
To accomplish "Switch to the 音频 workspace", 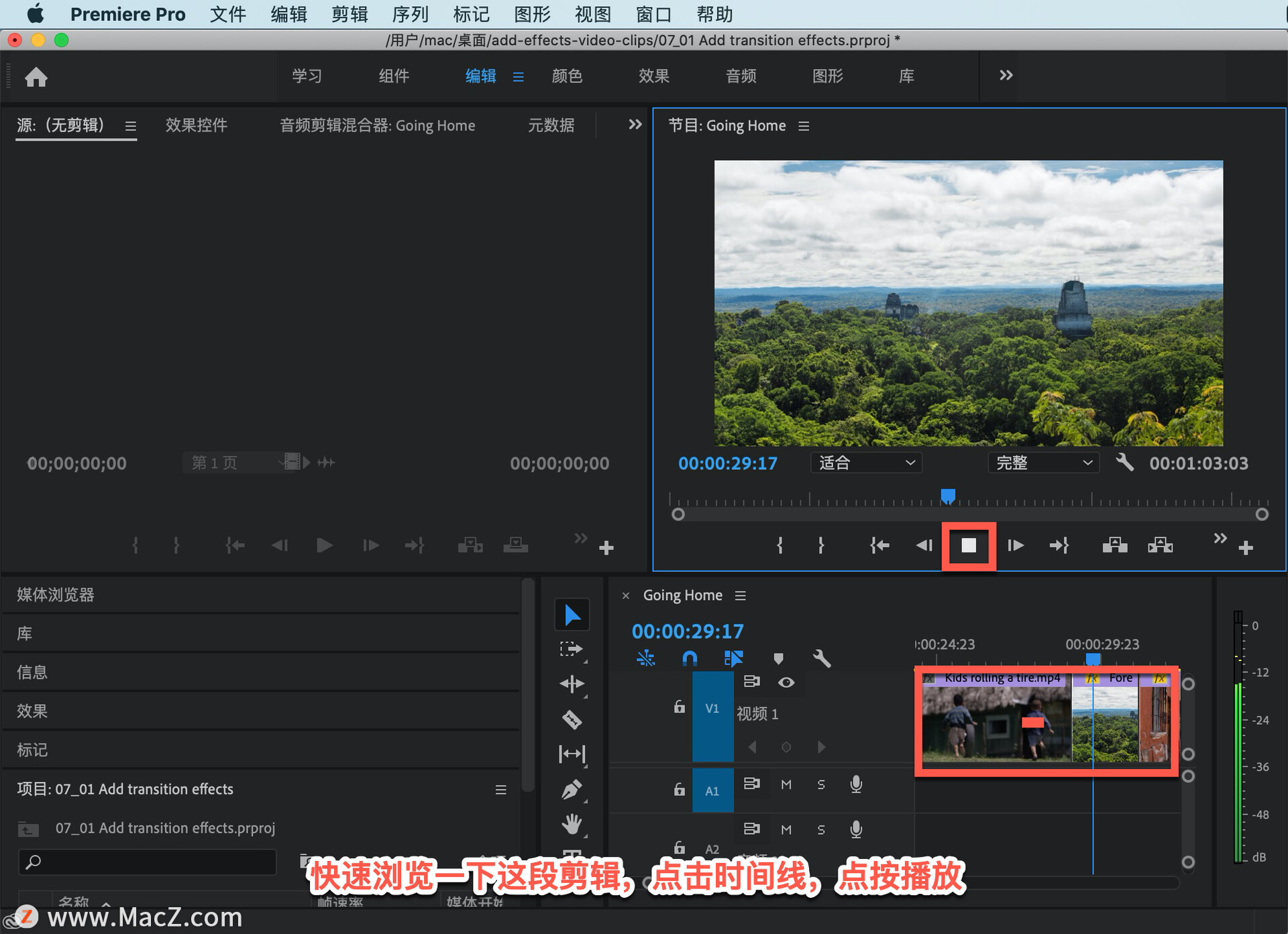I will (x=741, y=76).
